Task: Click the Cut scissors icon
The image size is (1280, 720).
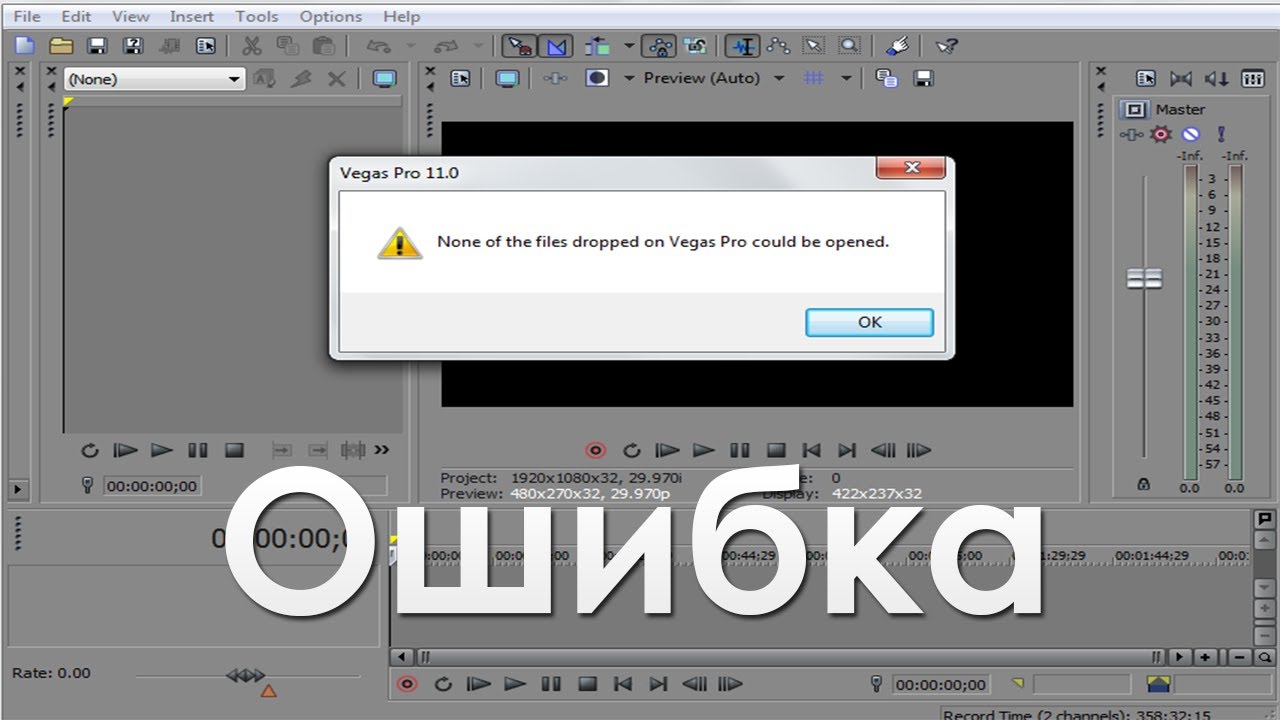Action: coord(251,45)
